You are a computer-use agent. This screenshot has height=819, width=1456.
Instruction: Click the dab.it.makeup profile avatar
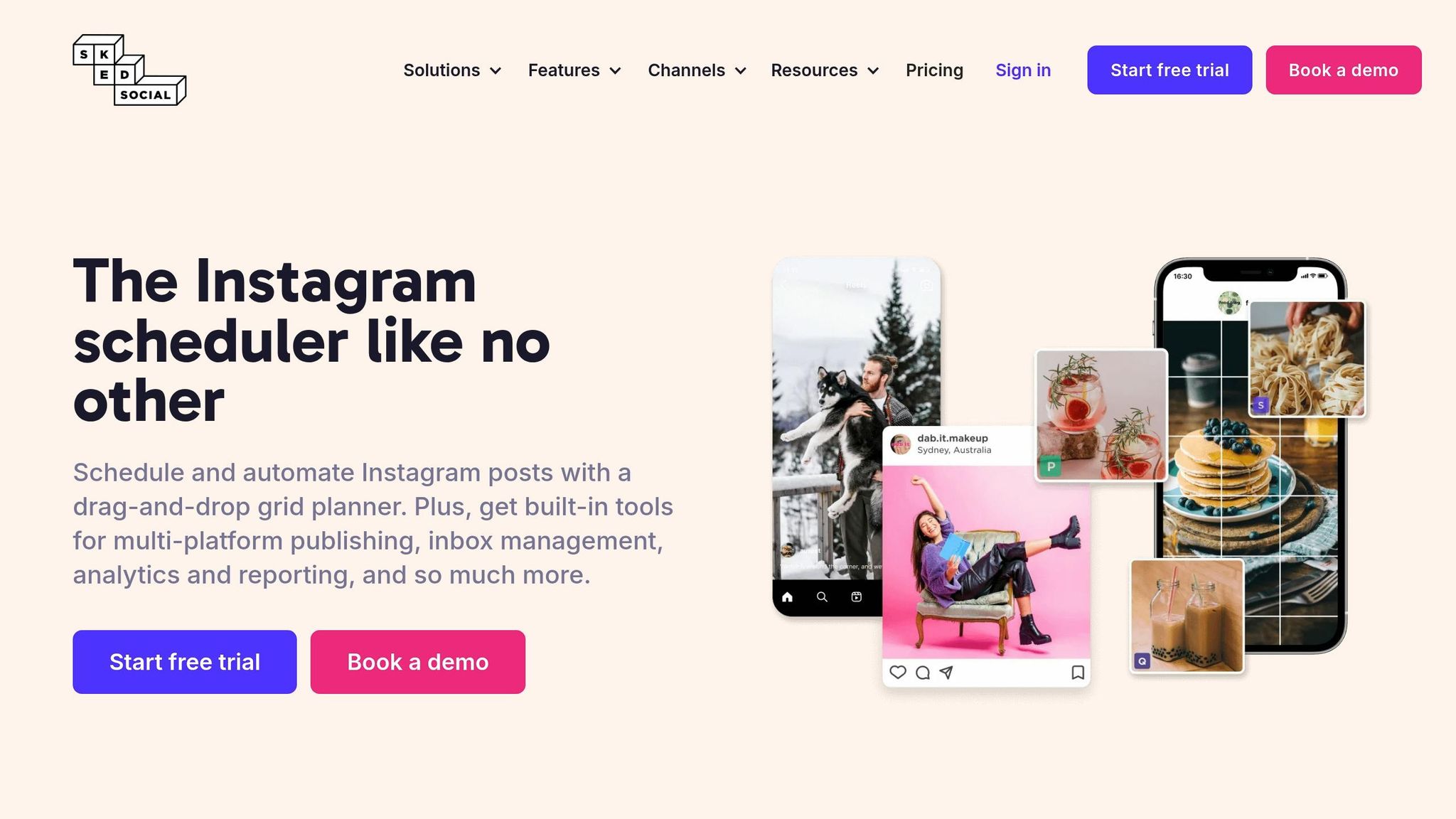click(901, 444)
